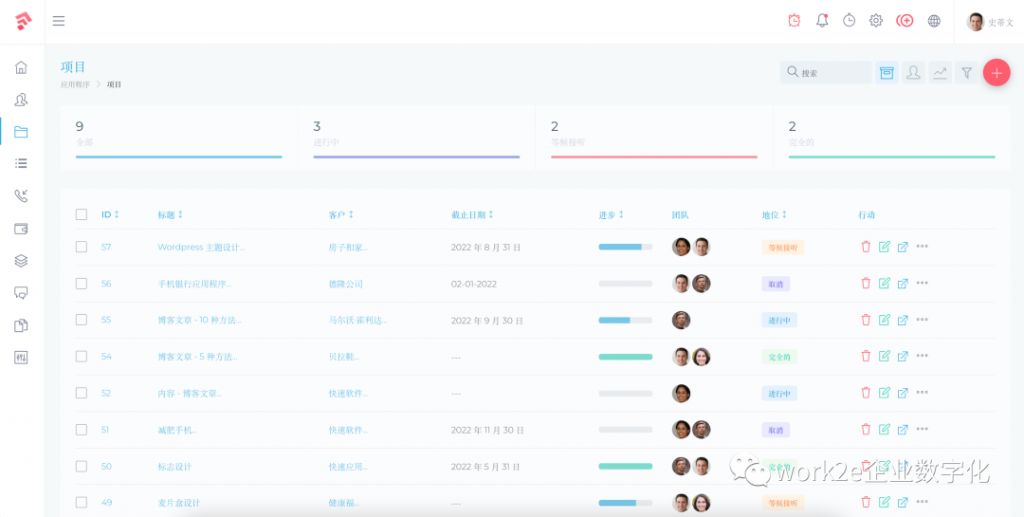Image resolution: width=1024 pixels, height=517 pixels.
Task: Edit project 56 with pencil icon
Action: [884, 283]
